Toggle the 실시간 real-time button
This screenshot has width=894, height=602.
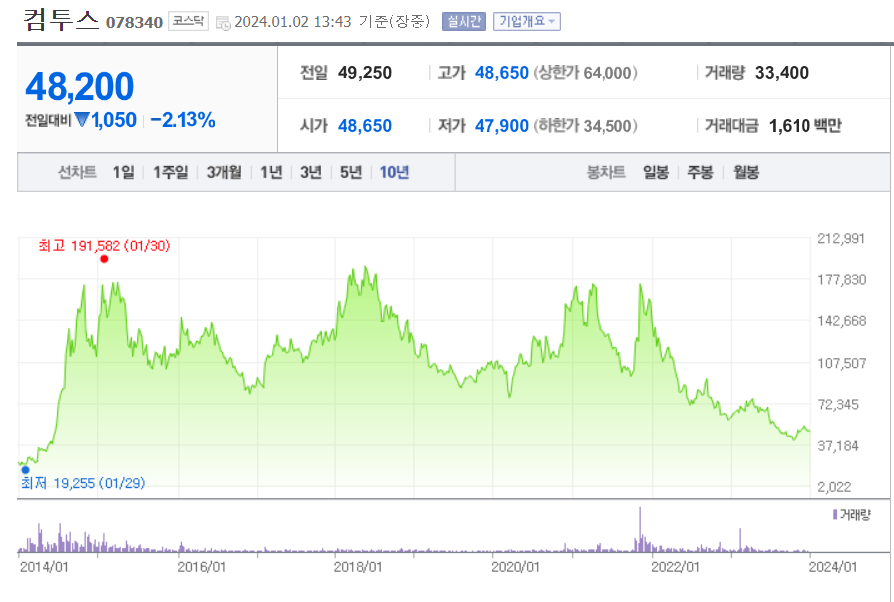coord(464,22)
